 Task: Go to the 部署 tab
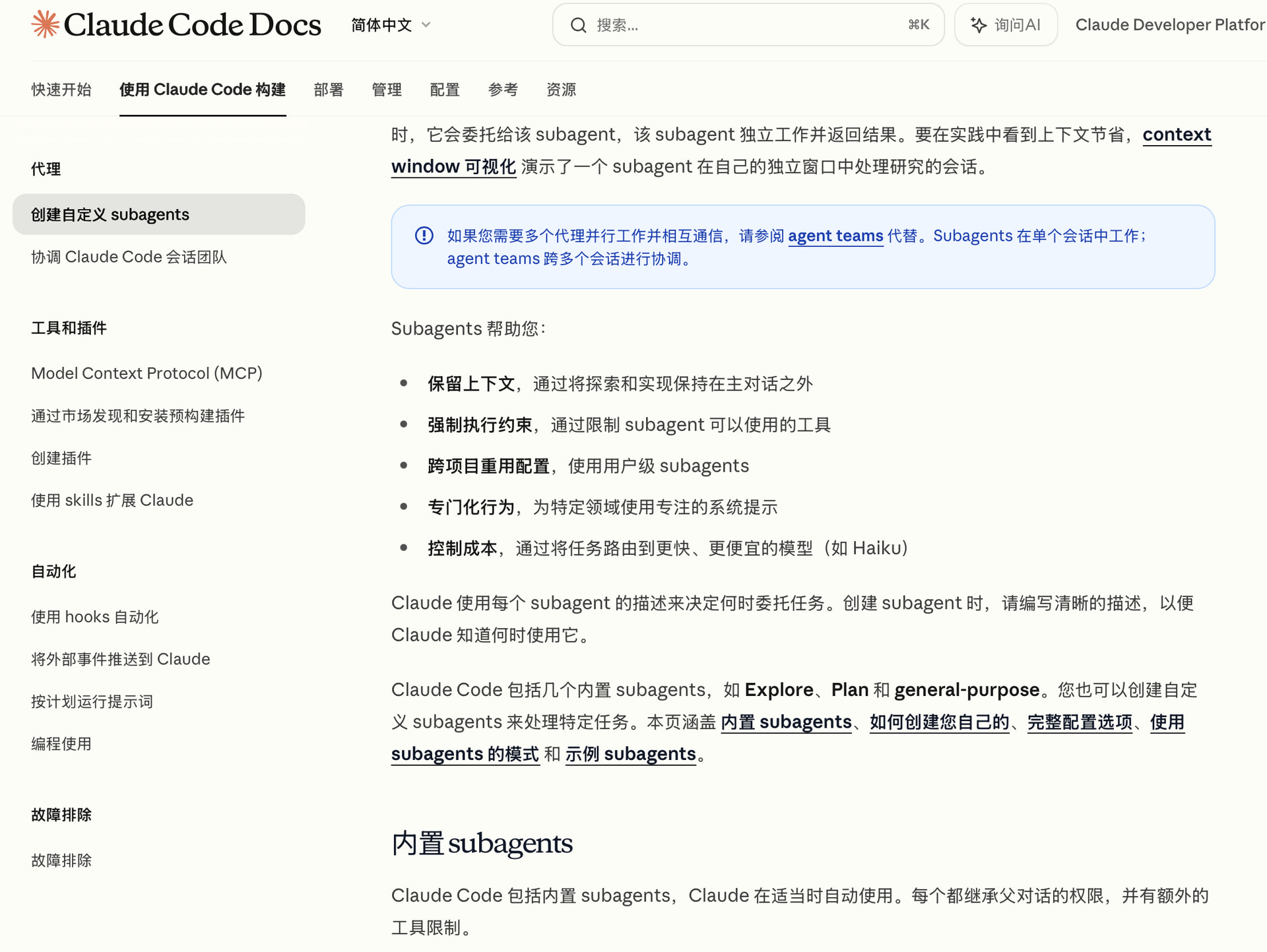point(329,90)
